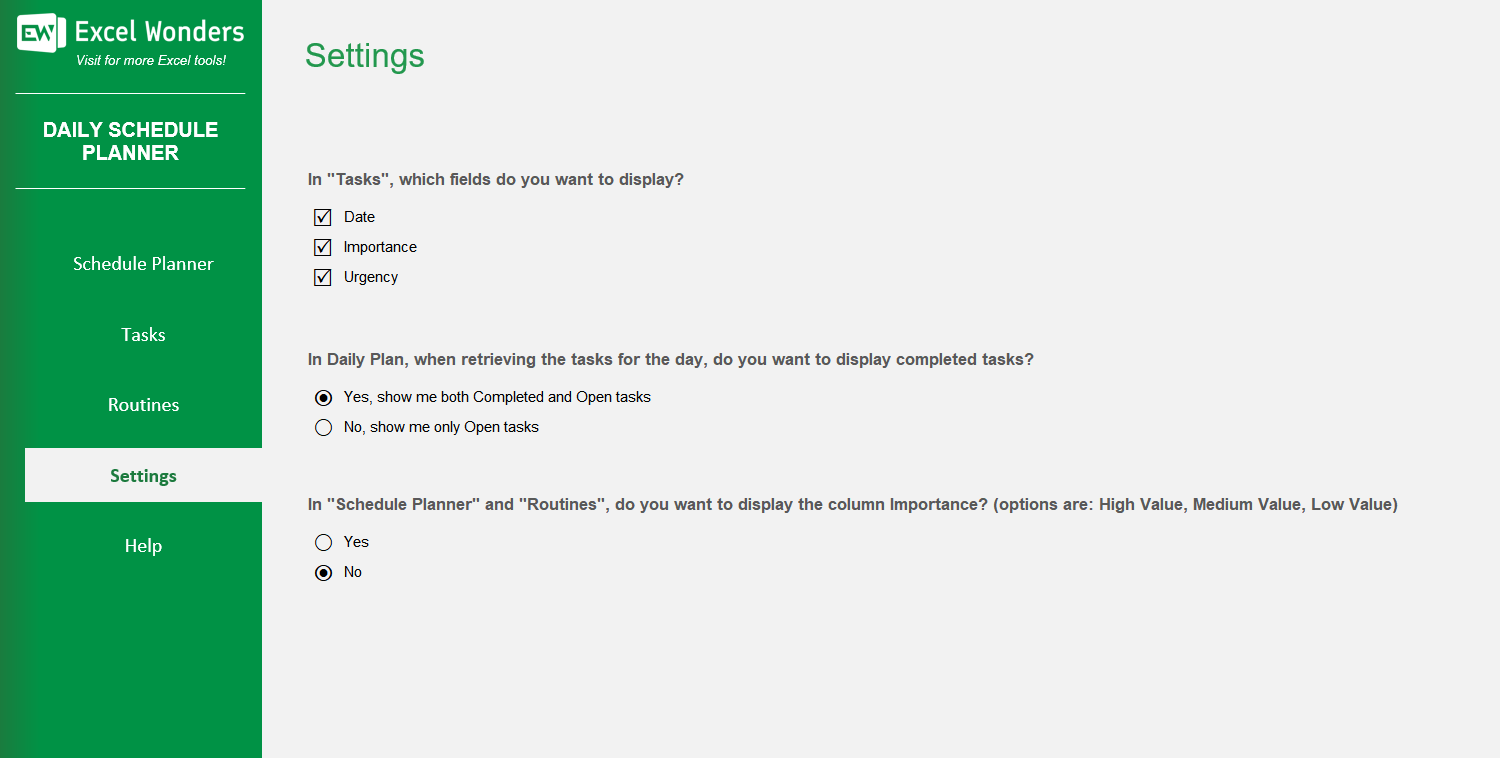Select Yes to display the Importance column
The image size is (1500, 758).
(x=323, y=542)
